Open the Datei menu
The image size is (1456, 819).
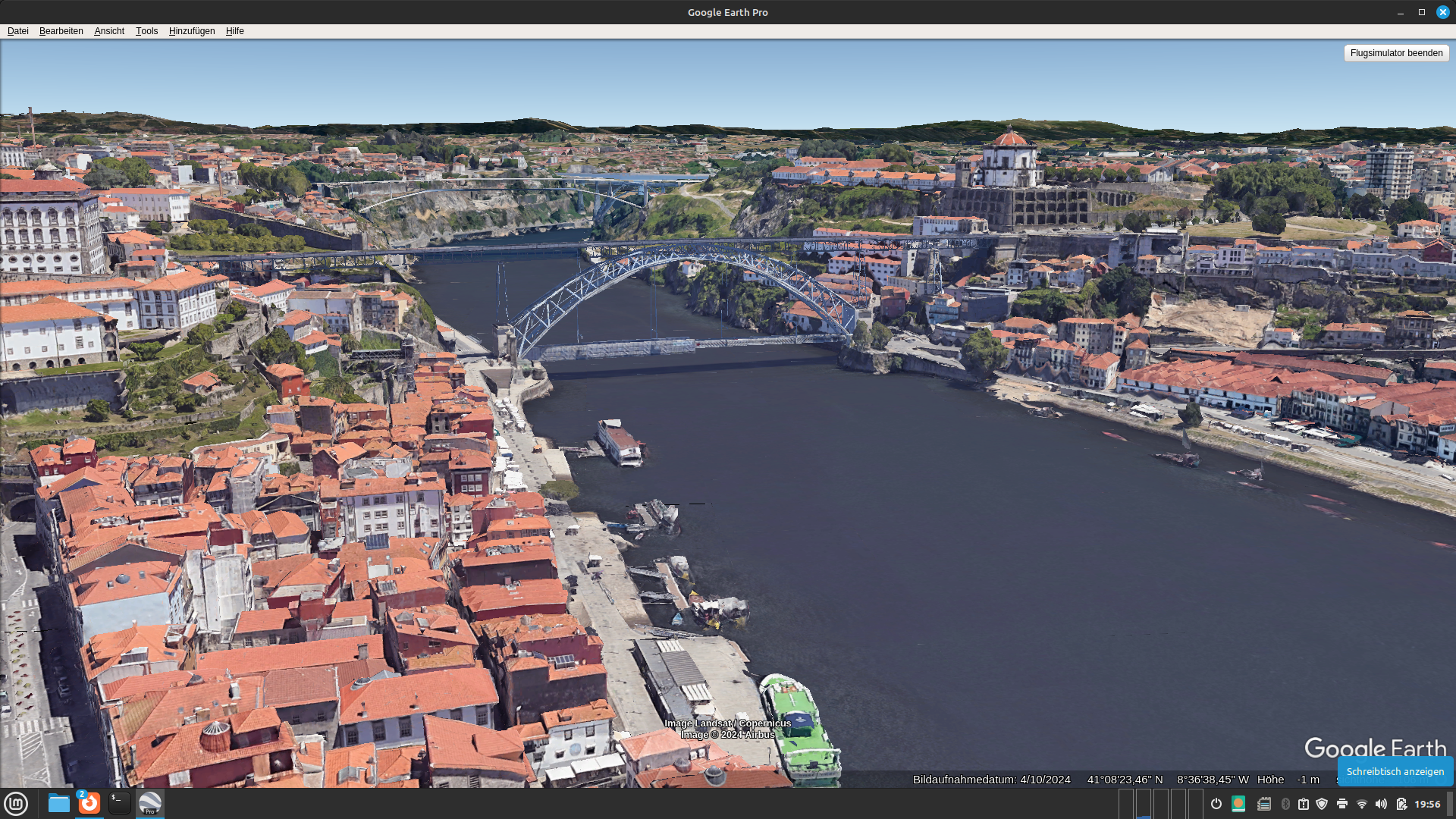point(17,31)
